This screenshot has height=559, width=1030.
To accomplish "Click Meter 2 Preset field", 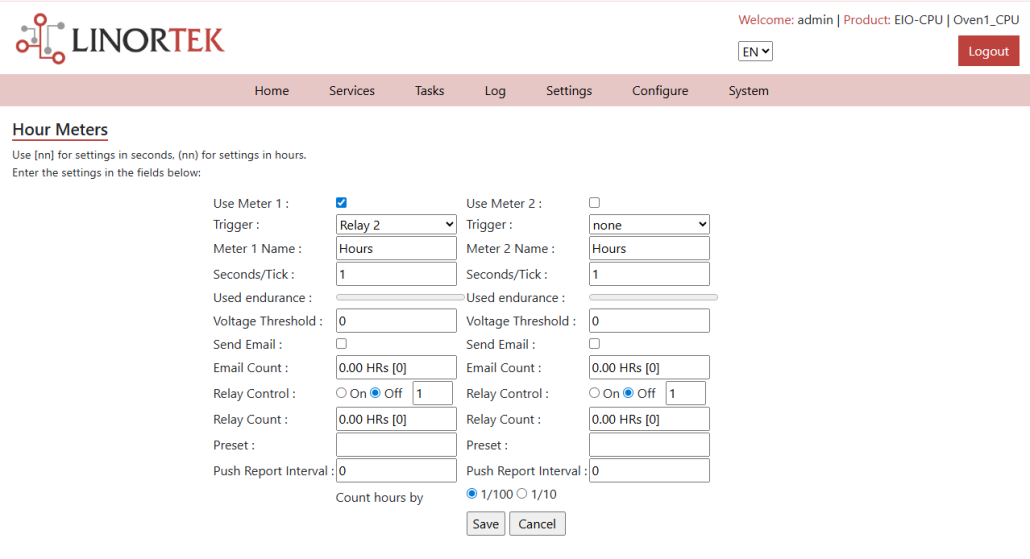I will (x=649, y=445).
